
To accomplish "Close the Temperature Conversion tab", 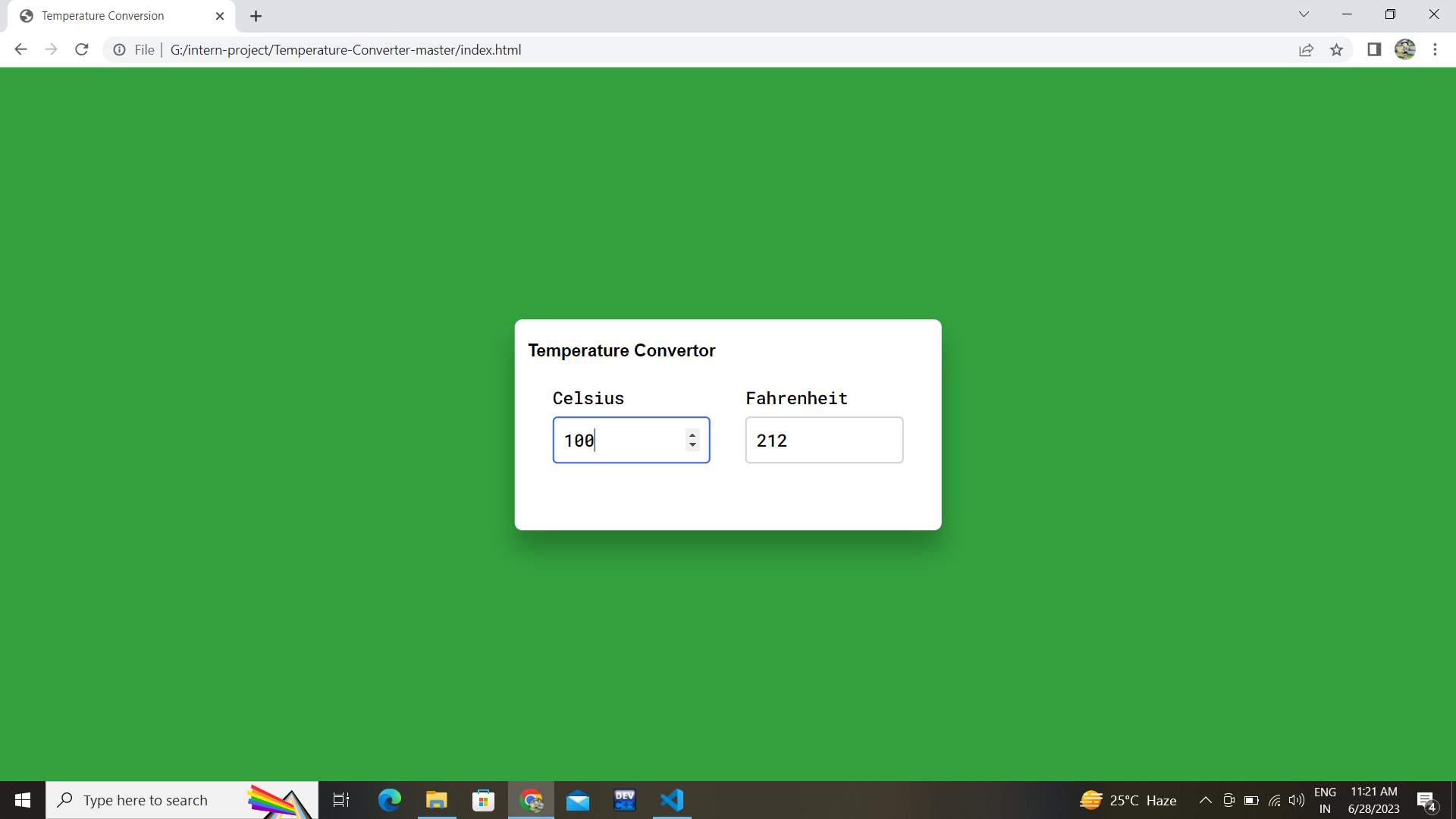I will pos(220,16).
